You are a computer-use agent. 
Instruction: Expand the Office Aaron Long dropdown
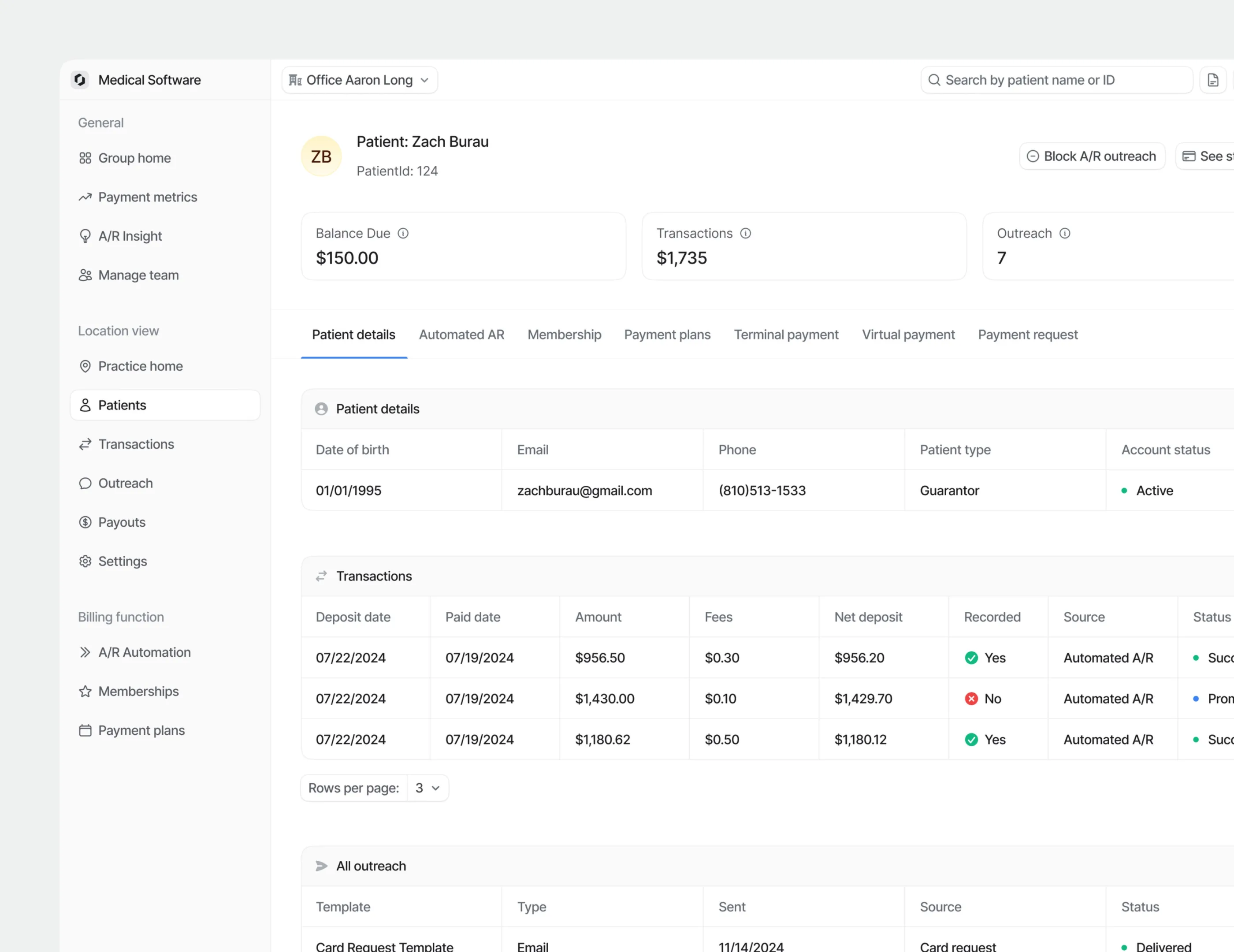tap(359, 80)
